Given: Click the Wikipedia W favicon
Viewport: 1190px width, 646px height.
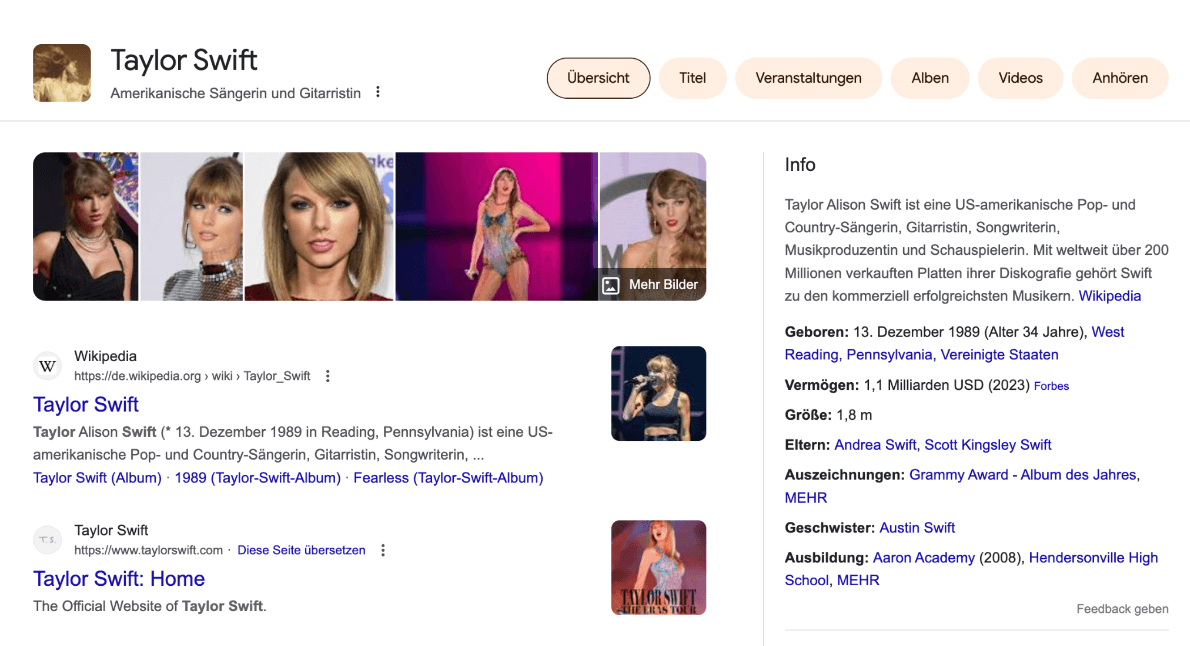Looking at the screenshot, I should point(47,366).
